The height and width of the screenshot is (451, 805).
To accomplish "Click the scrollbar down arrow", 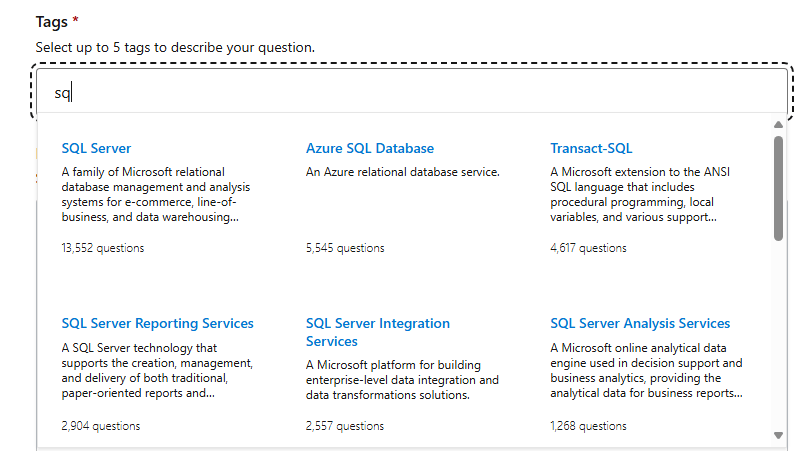I will pos(778,435).
